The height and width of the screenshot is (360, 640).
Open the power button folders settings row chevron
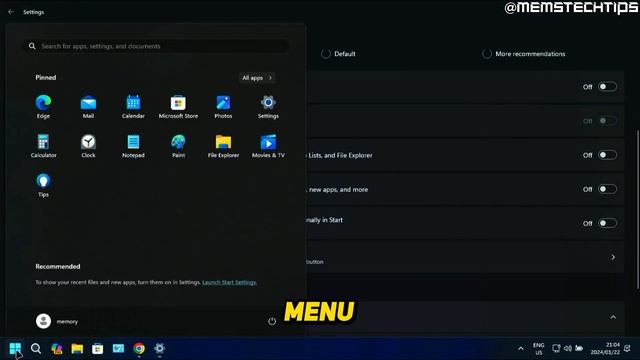613,257
